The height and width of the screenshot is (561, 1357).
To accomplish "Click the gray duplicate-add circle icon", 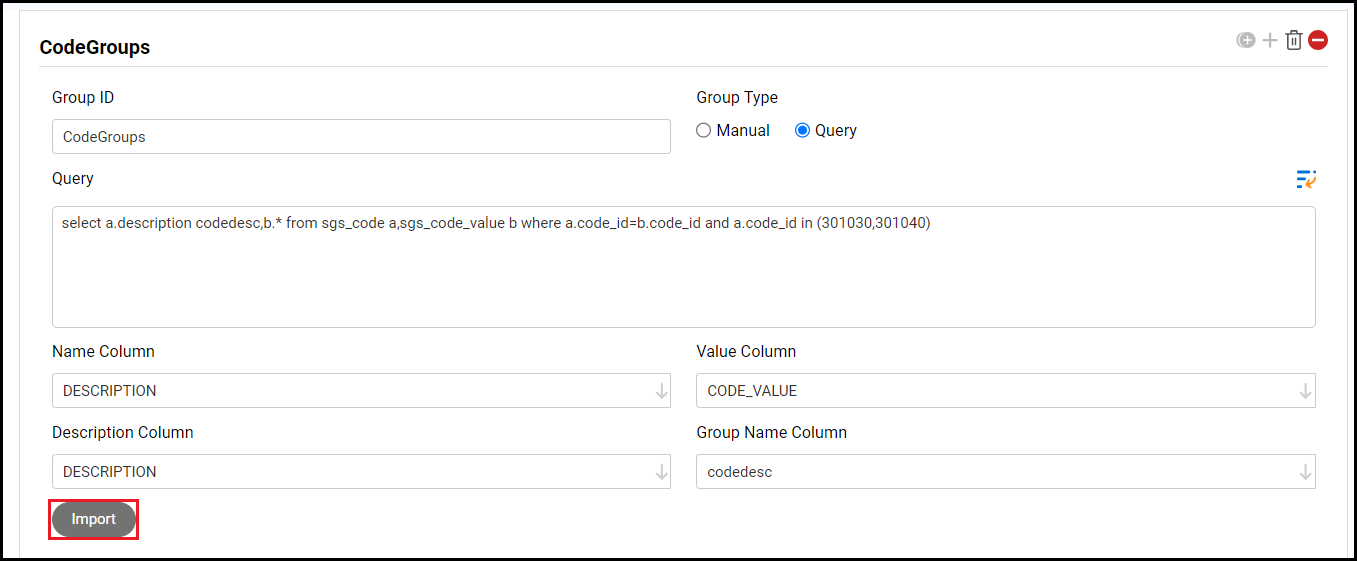I will click(1246, 40).
